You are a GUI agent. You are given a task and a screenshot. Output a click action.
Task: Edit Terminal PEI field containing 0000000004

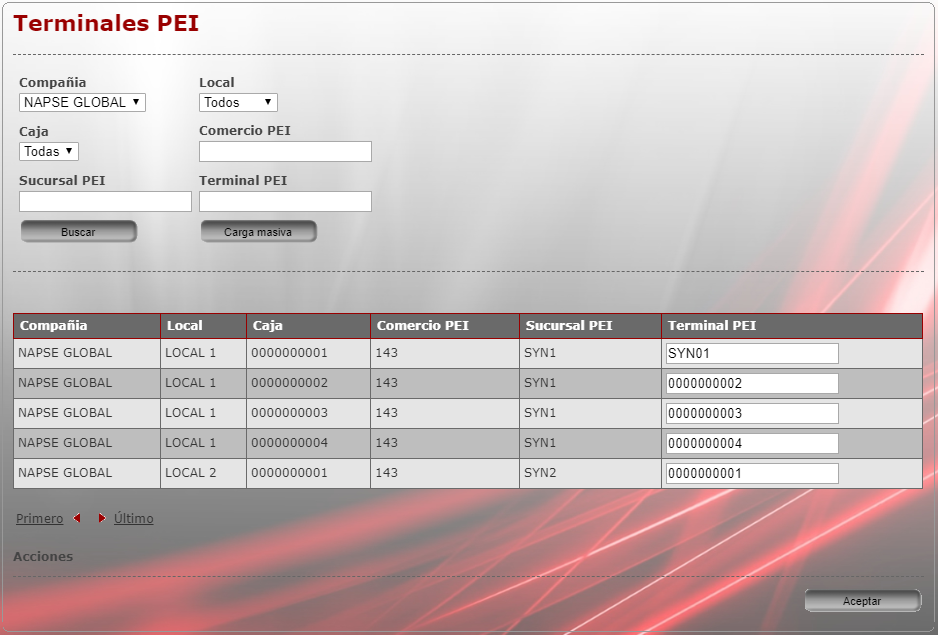(x=752, y=443)
